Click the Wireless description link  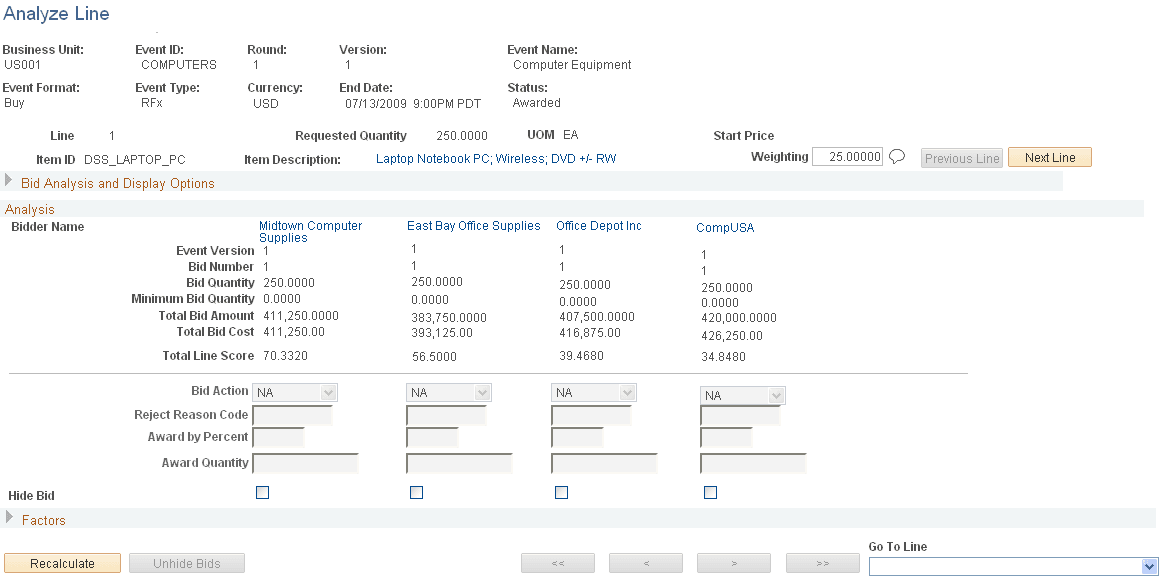click(516, 158)
